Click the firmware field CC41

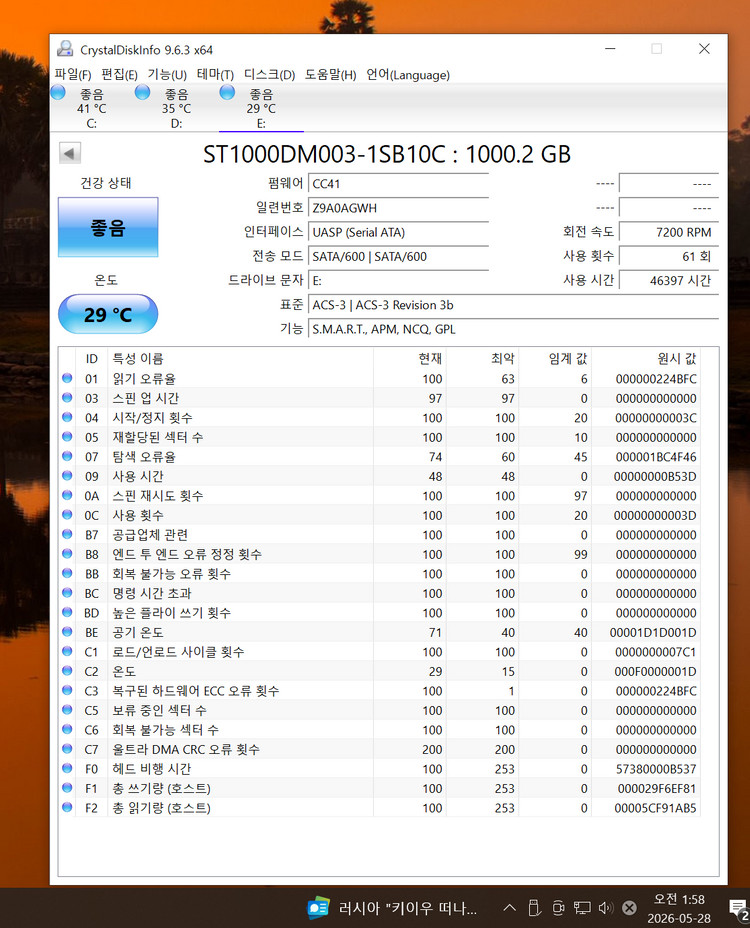(398, 183)
